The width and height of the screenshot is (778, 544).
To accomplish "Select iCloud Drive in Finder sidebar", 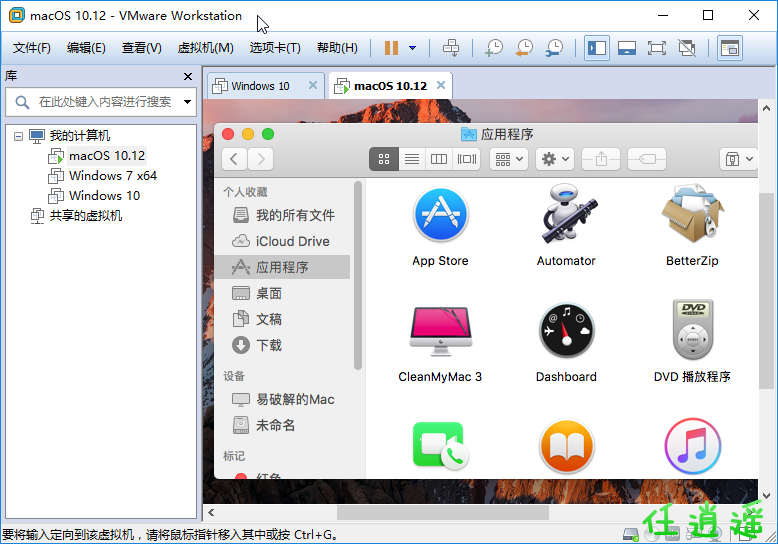I will pyautogui.click(x=283, y=241).
